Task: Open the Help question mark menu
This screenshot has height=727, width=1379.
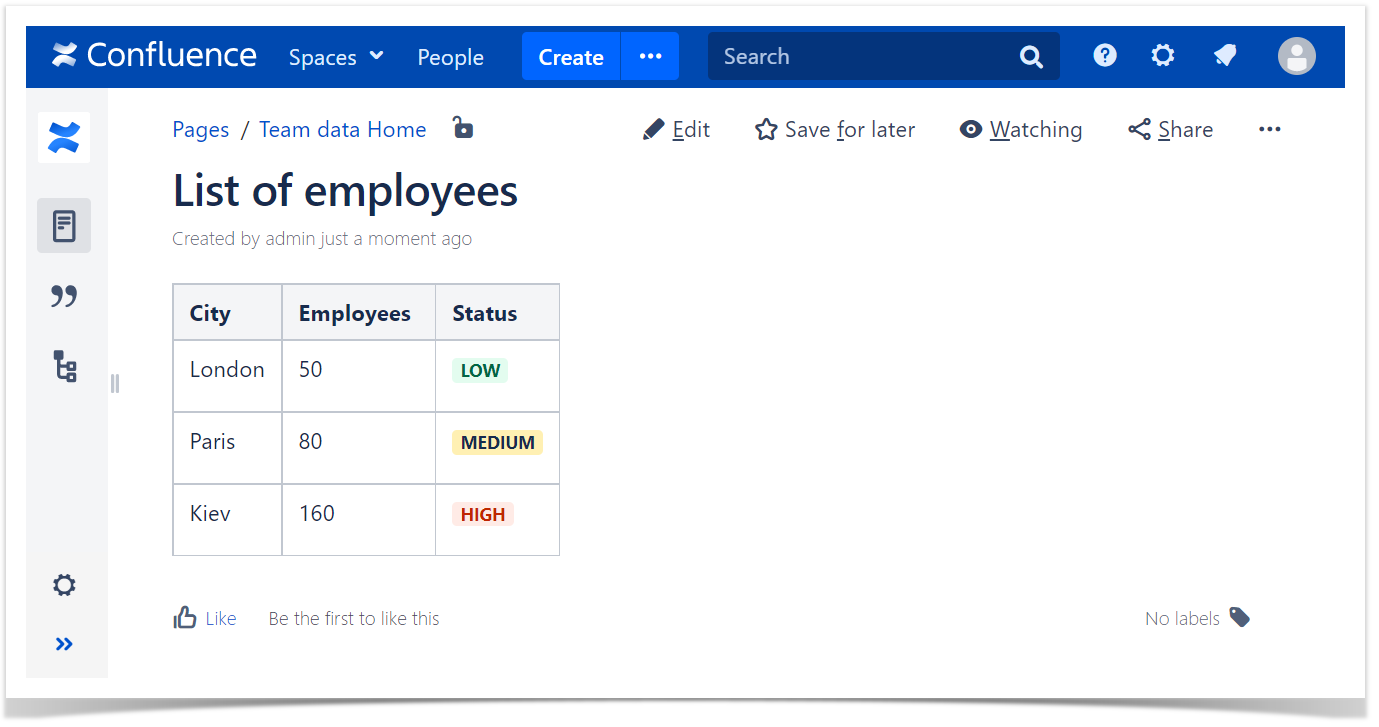Action: tap(1104, 56)
